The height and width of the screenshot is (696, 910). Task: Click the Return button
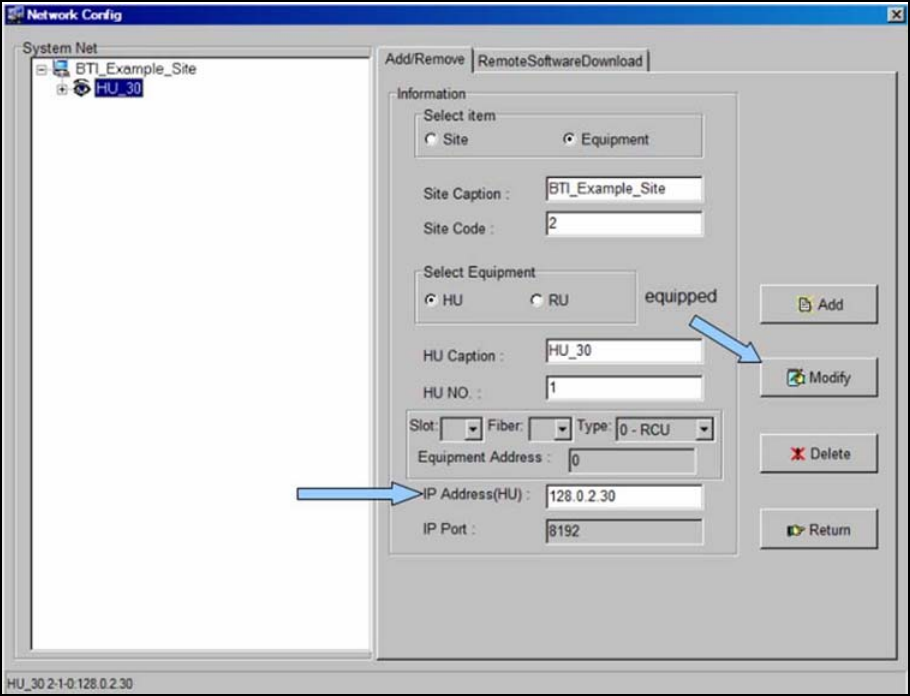[818, 529]
